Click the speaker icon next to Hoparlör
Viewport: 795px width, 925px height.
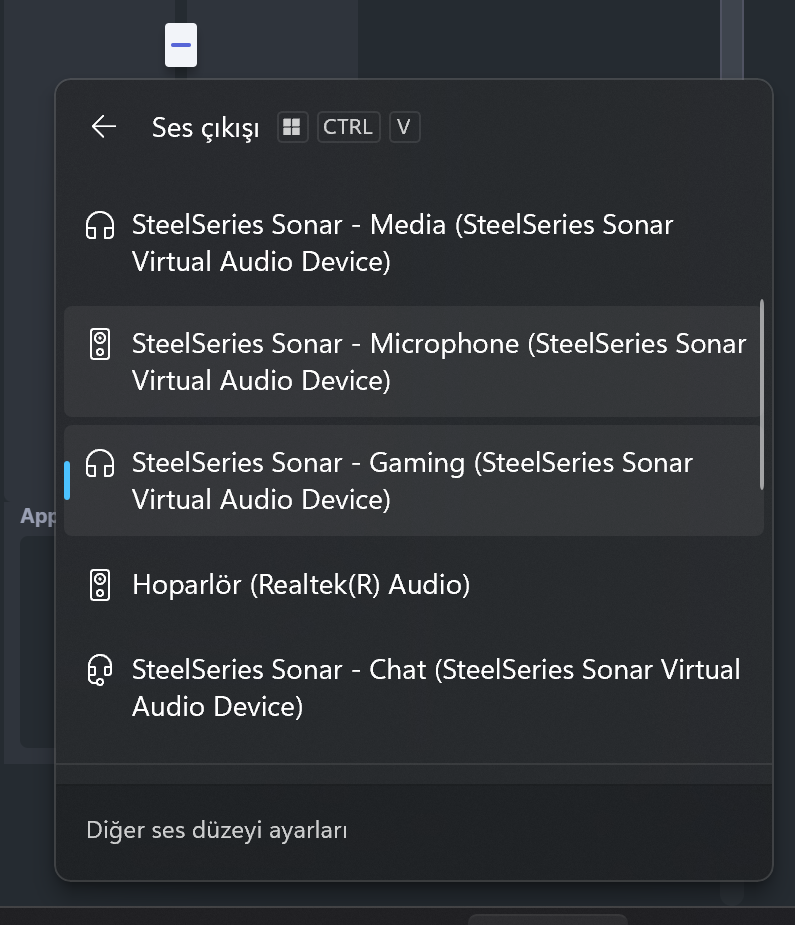[x=100, y=585]
